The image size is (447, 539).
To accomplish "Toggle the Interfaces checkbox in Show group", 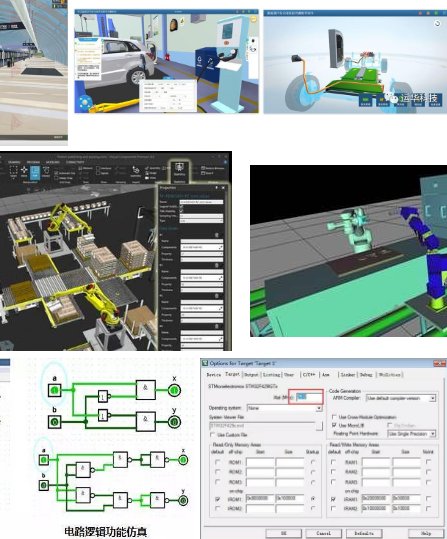I will (98, 168).
